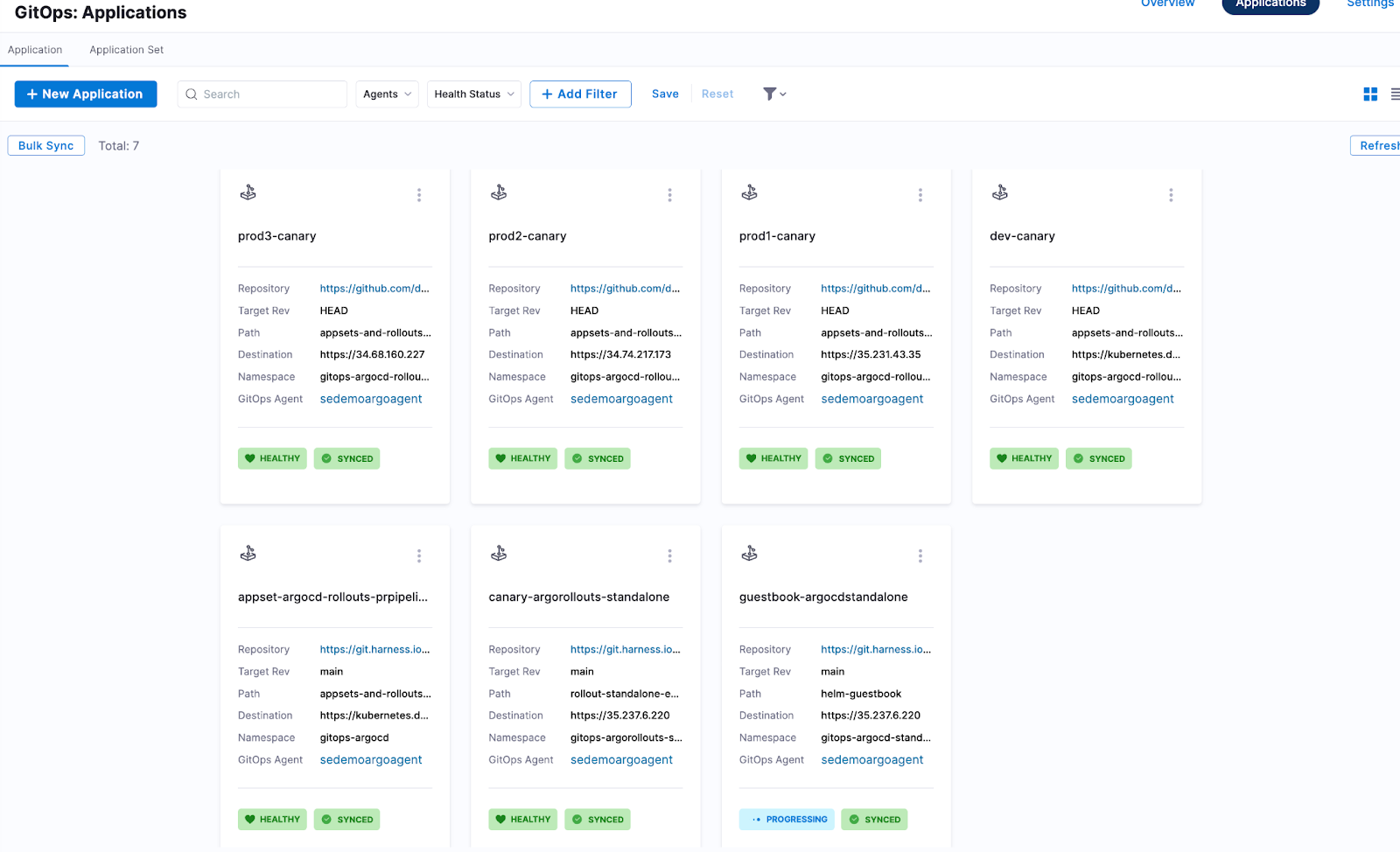Open prod2-canary repository GitHub link
The width and height of the screenshot is (1400, 852).
[625, 289]
